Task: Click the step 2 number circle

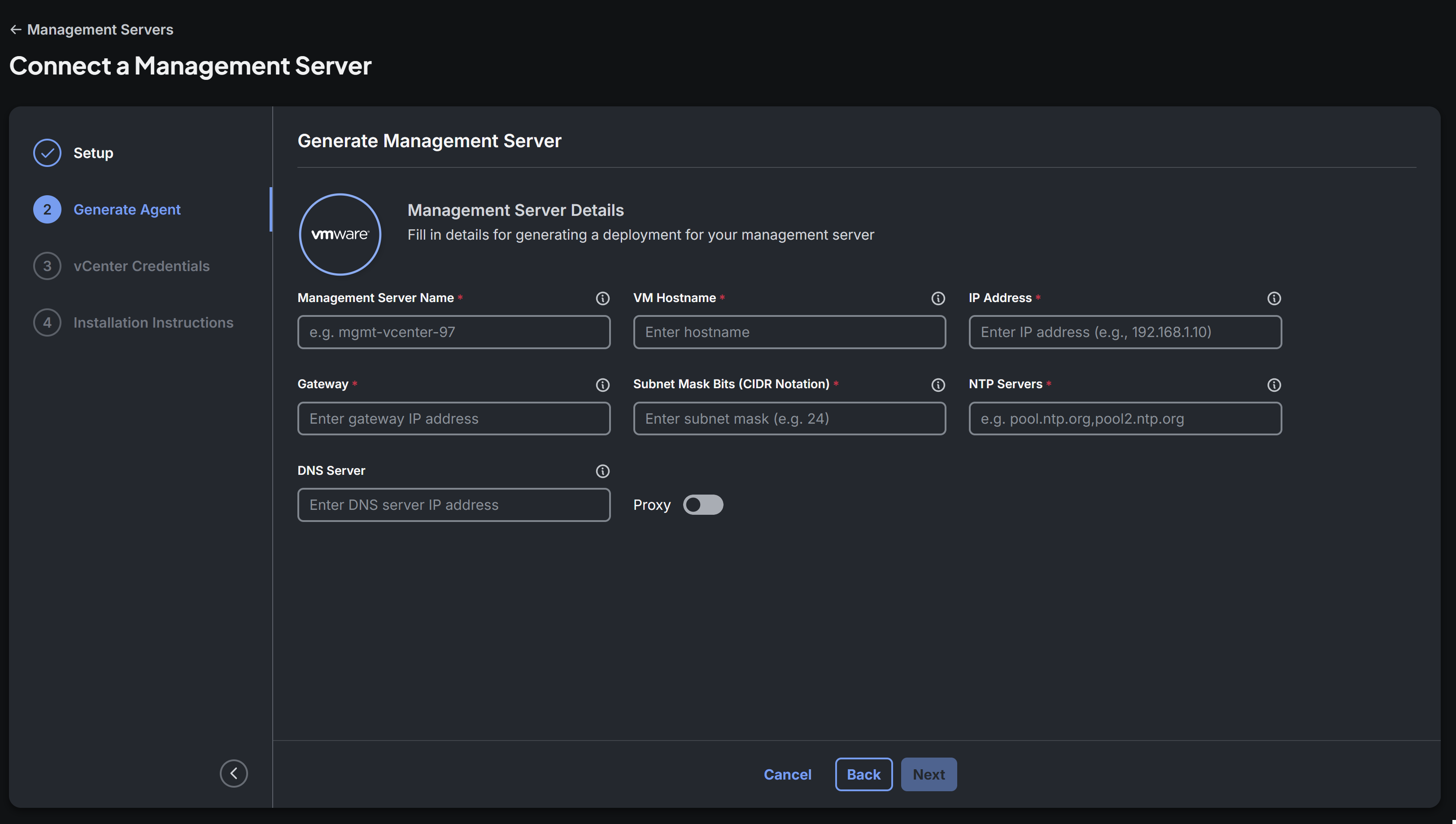Action: pos(47,210)
